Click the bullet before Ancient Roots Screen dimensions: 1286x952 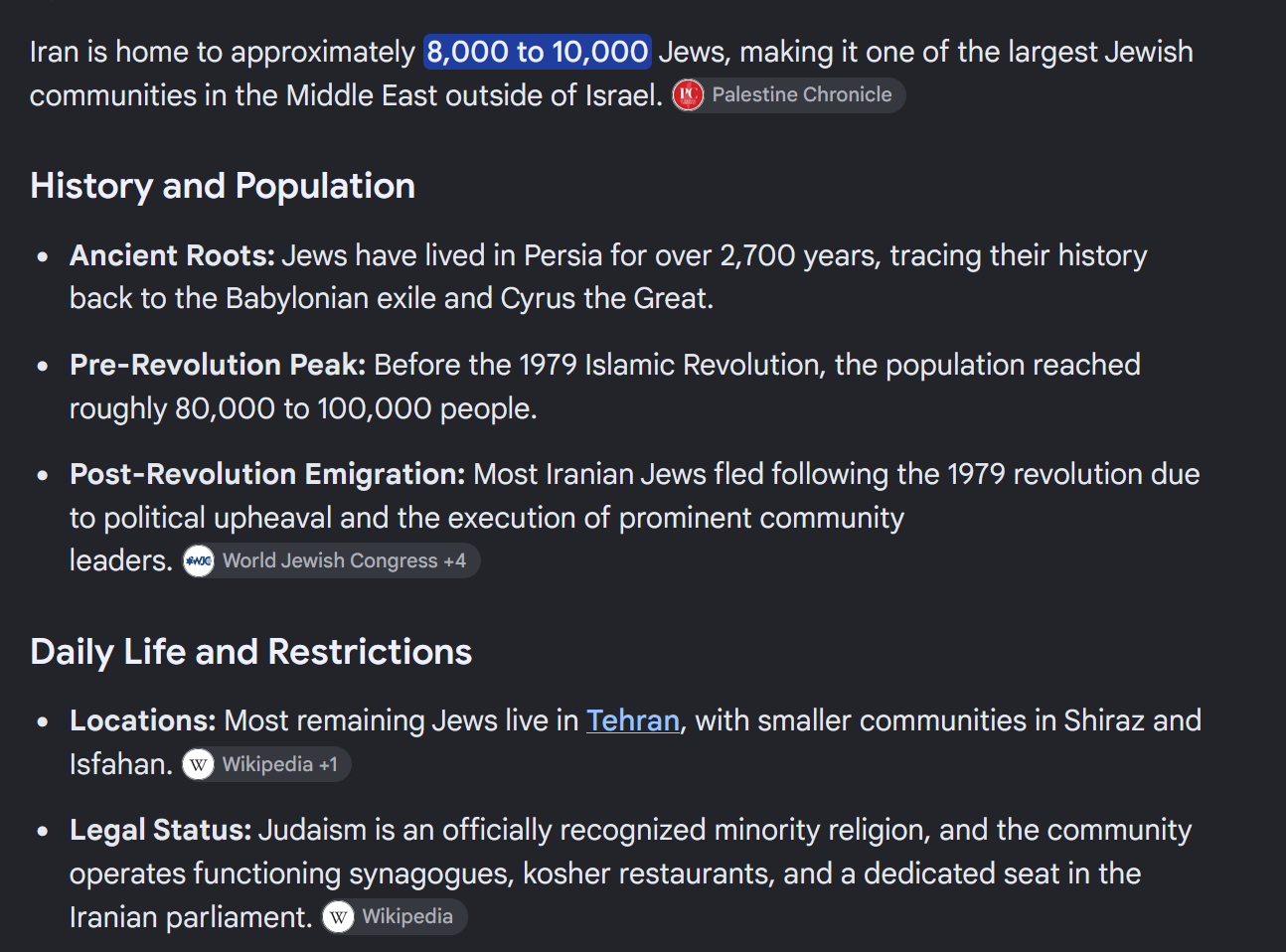43,256
